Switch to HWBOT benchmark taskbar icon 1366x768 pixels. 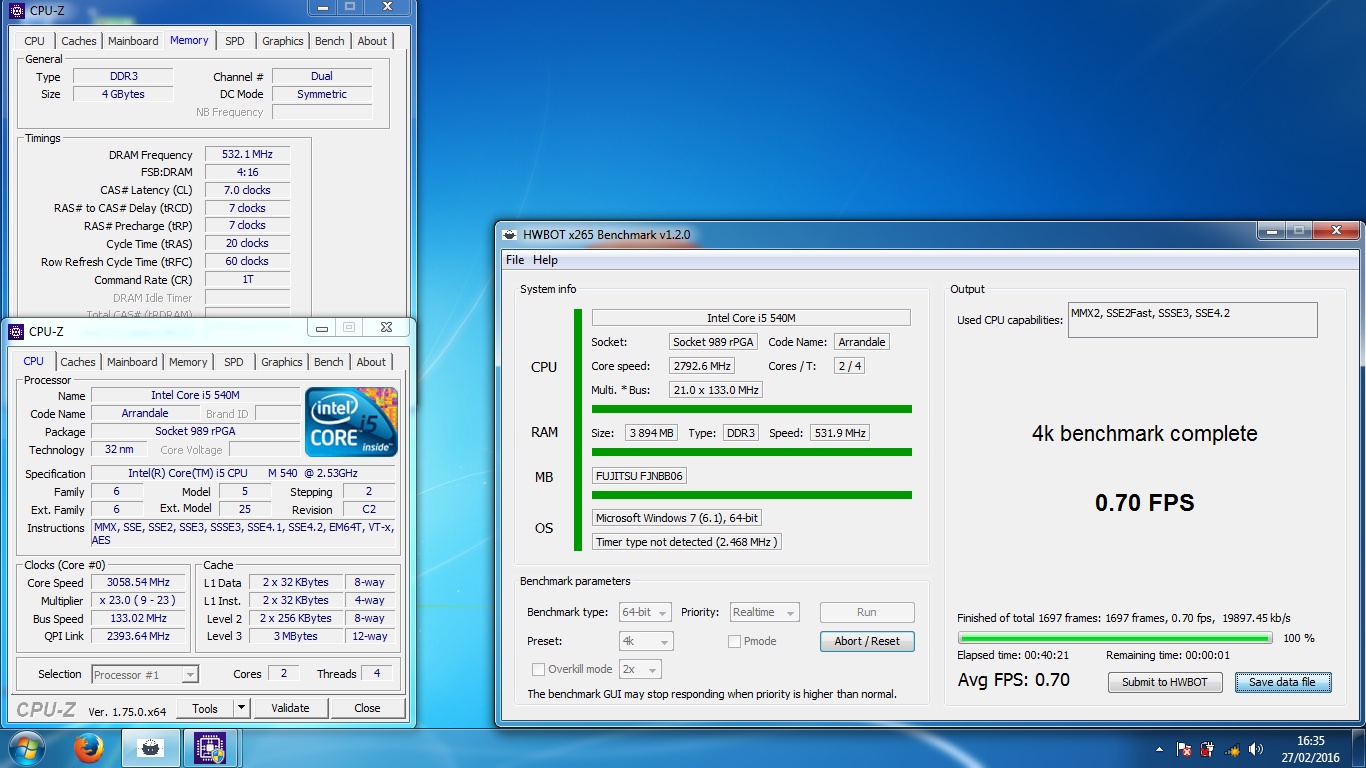(150, 748)
